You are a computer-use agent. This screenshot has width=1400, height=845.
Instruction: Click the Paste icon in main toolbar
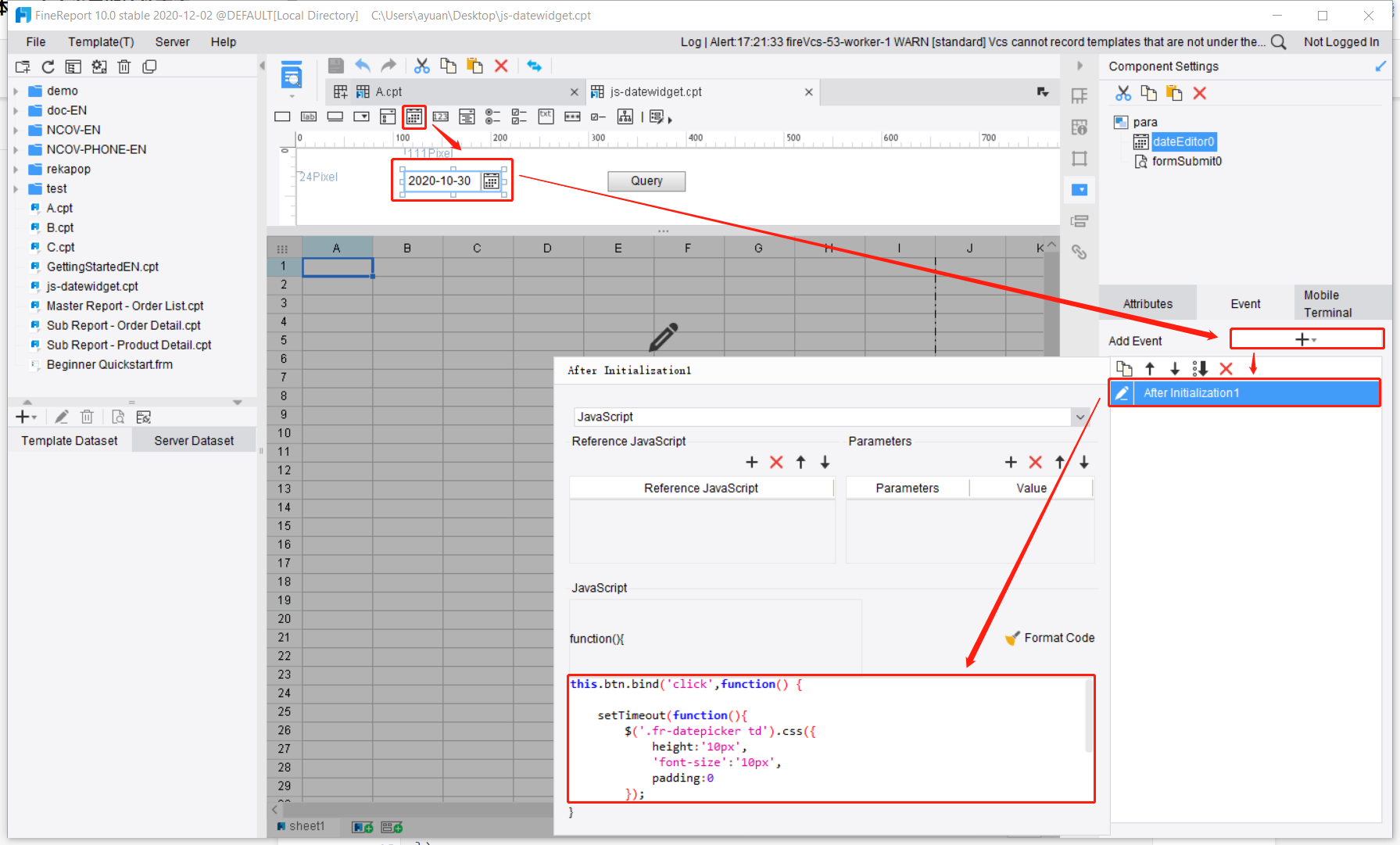(x=474, y=66)
